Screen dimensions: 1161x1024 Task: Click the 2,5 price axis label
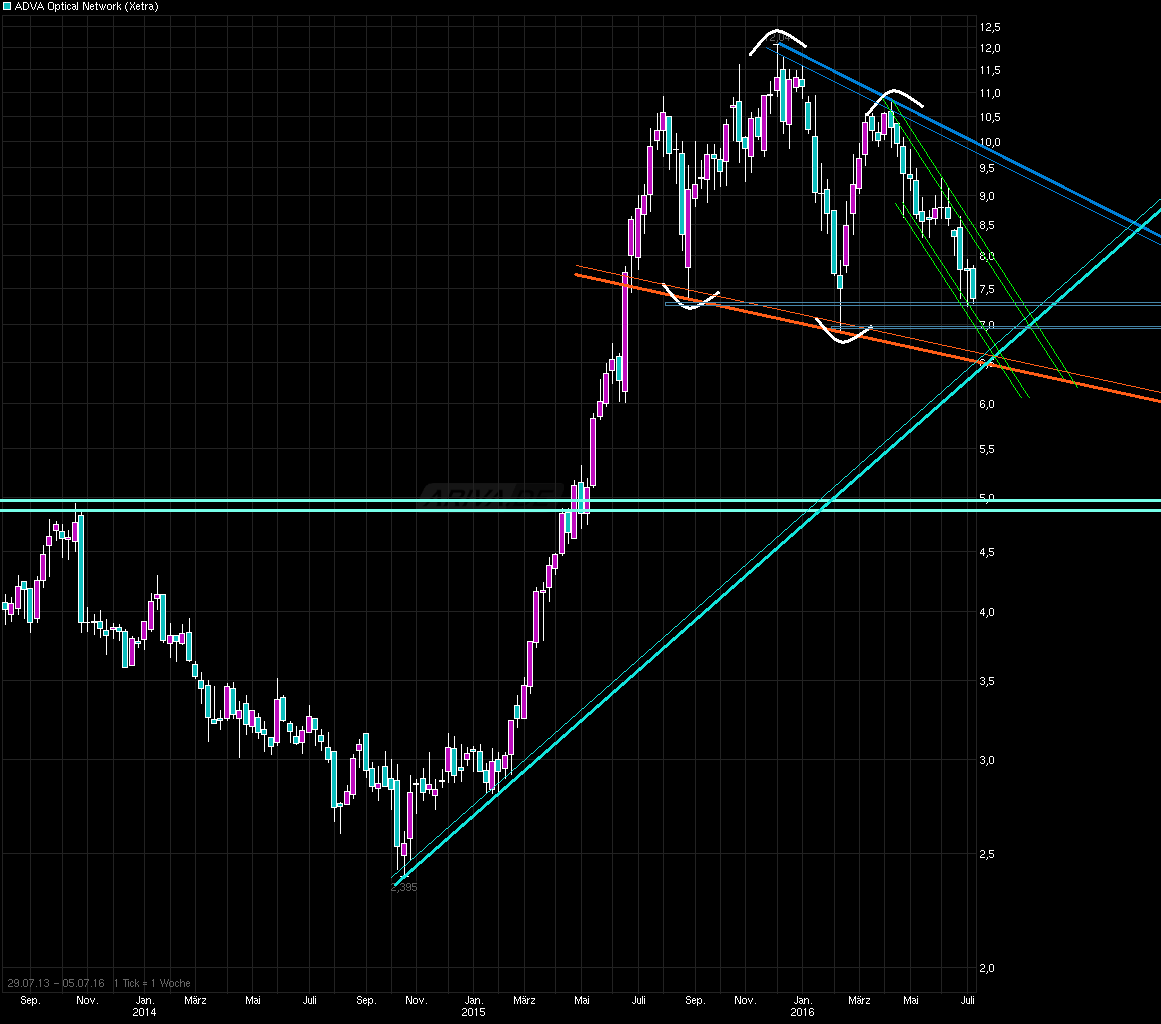pos(987,854)
